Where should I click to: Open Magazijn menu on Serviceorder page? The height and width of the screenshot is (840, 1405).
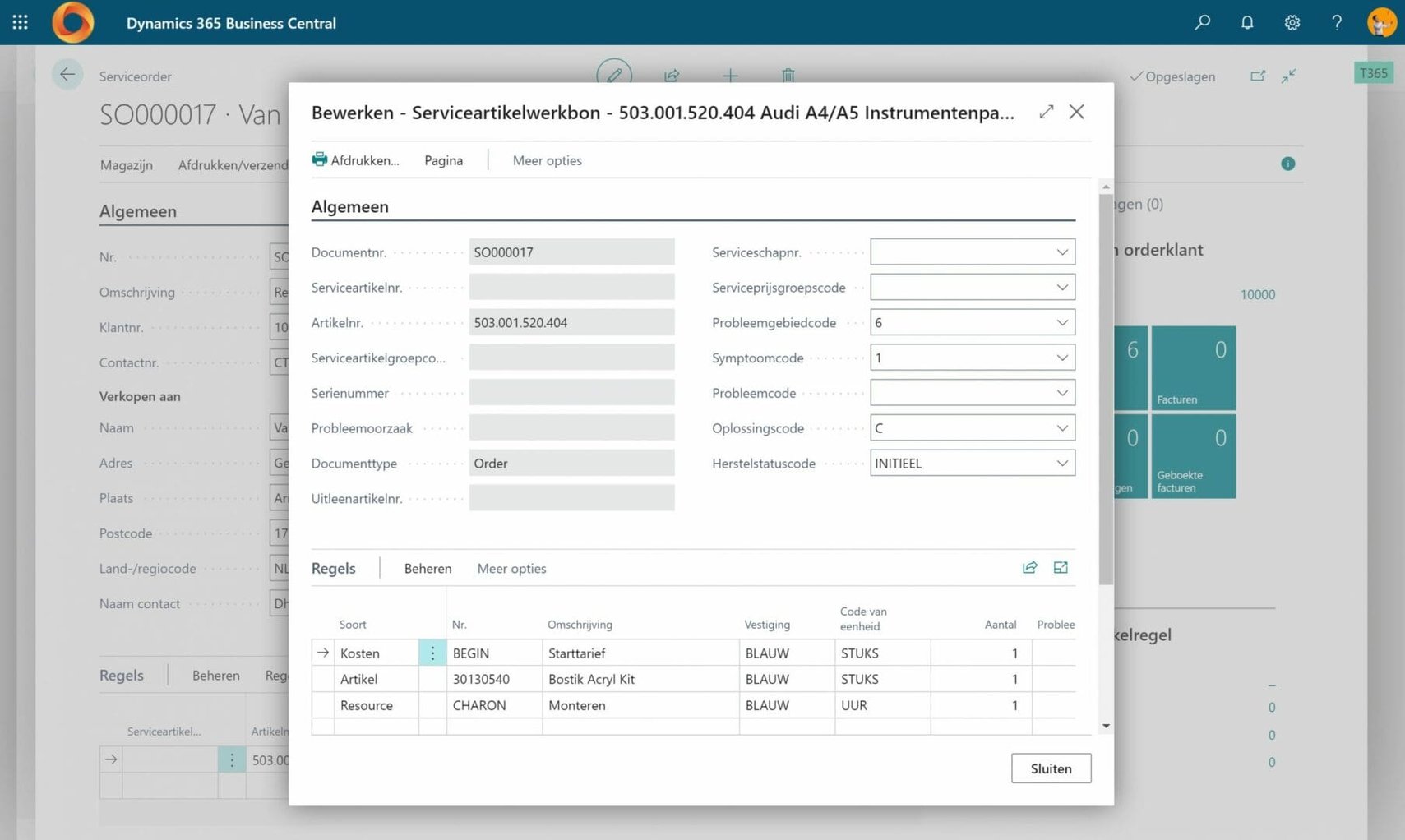coord(127,165)
